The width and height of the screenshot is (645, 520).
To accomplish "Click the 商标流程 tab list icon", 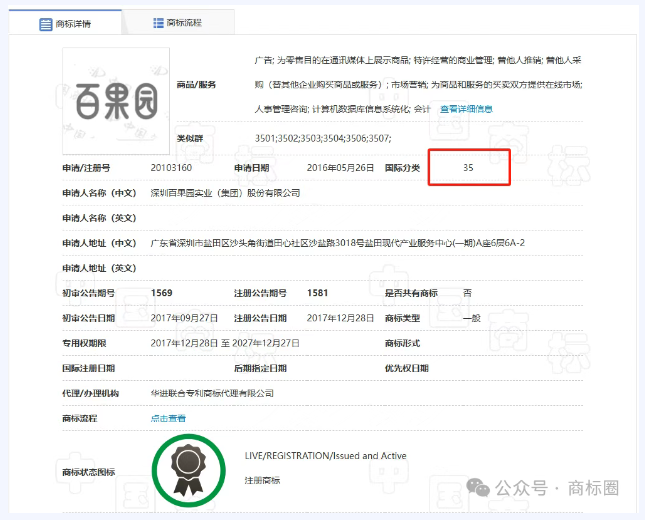I will pyautogui.click(x=160, y=23).
